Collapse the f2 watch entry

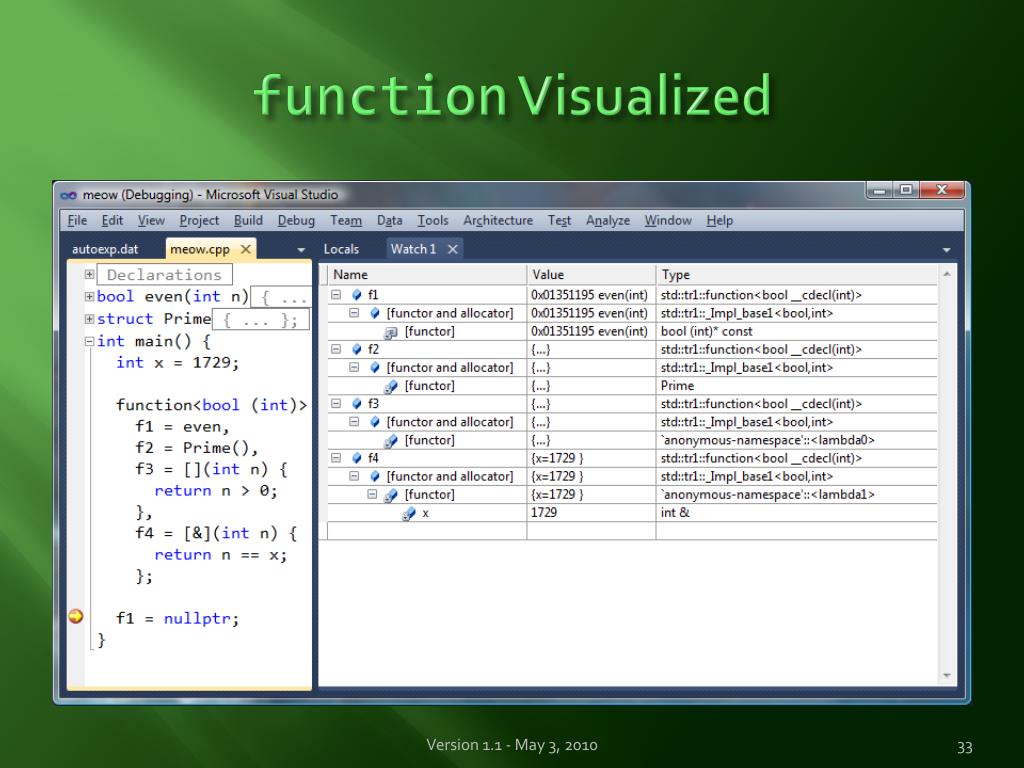click(336, 349)
